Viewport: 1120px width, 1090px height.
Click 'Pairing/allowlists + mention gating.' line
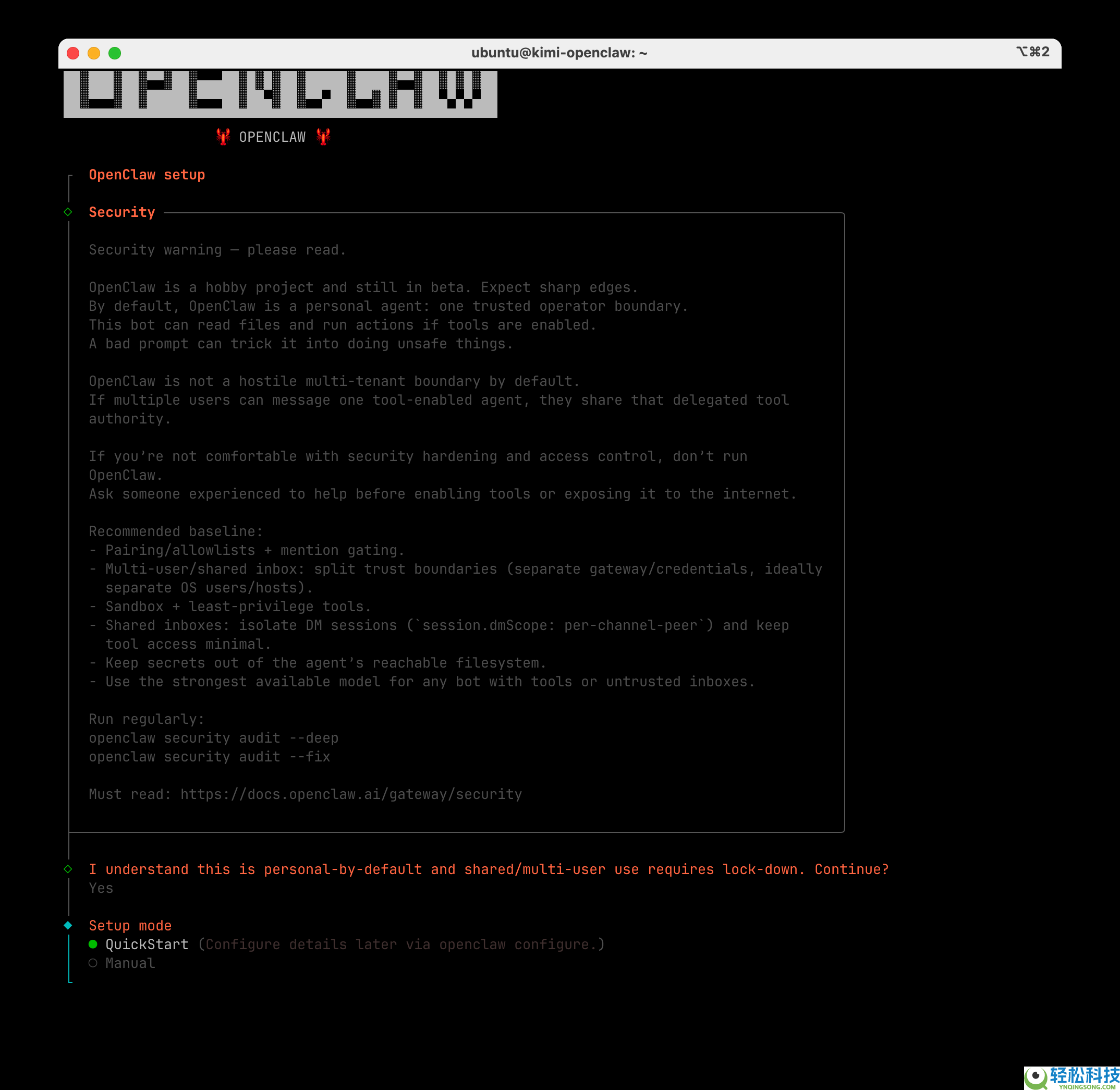[247, 550]
